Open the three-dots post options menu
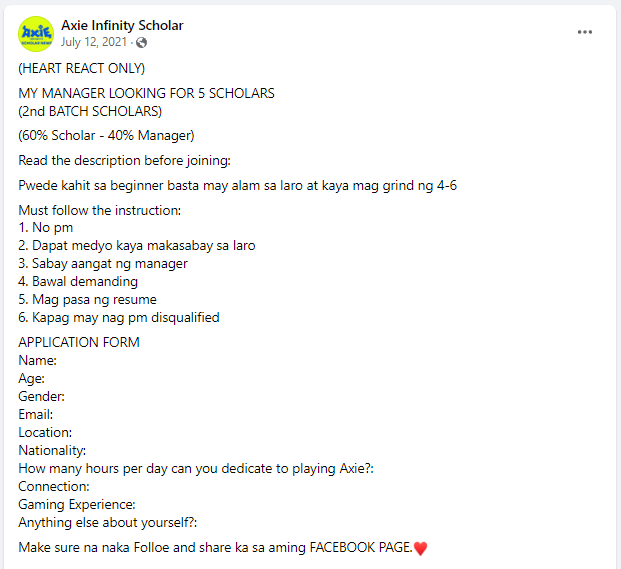621x569 pixels. (585, 32)
